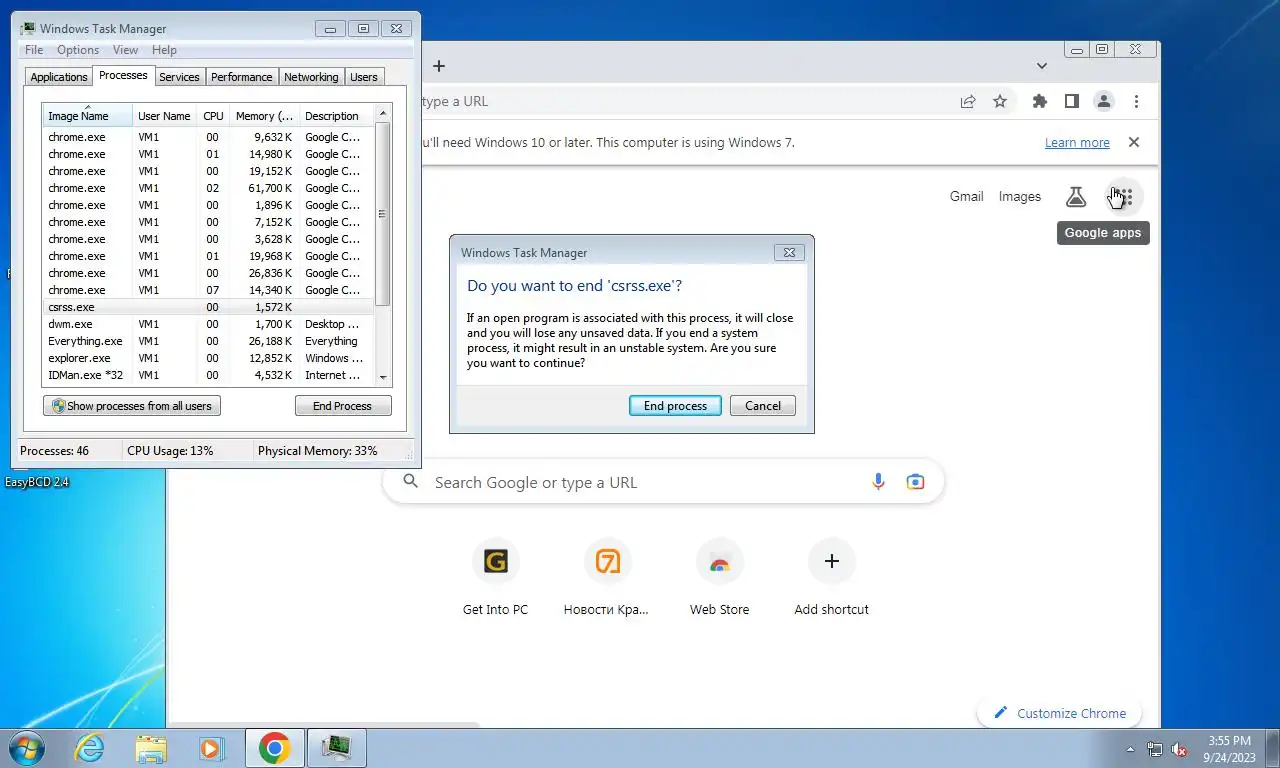Sort processes by CPU column
Screen dimensions: 1280x768
213,115
